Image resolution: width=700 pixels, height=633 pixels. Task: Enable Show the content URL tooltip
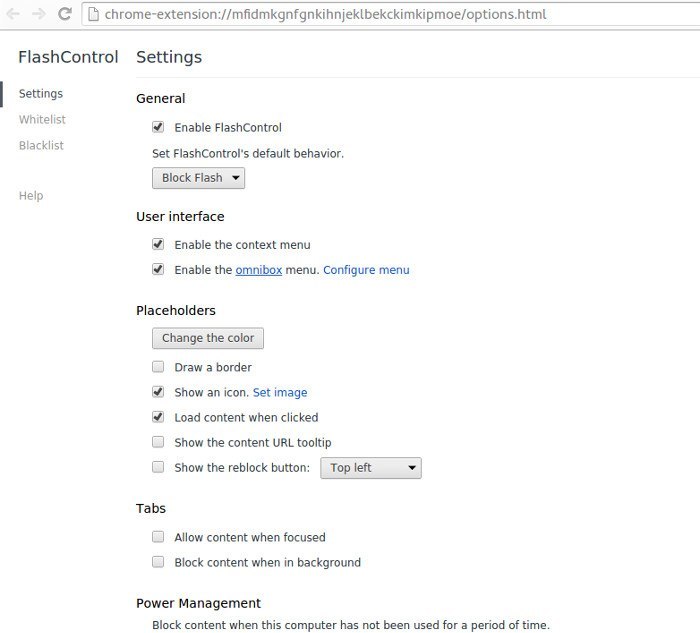pyautogui.click(x=158, y=442)
